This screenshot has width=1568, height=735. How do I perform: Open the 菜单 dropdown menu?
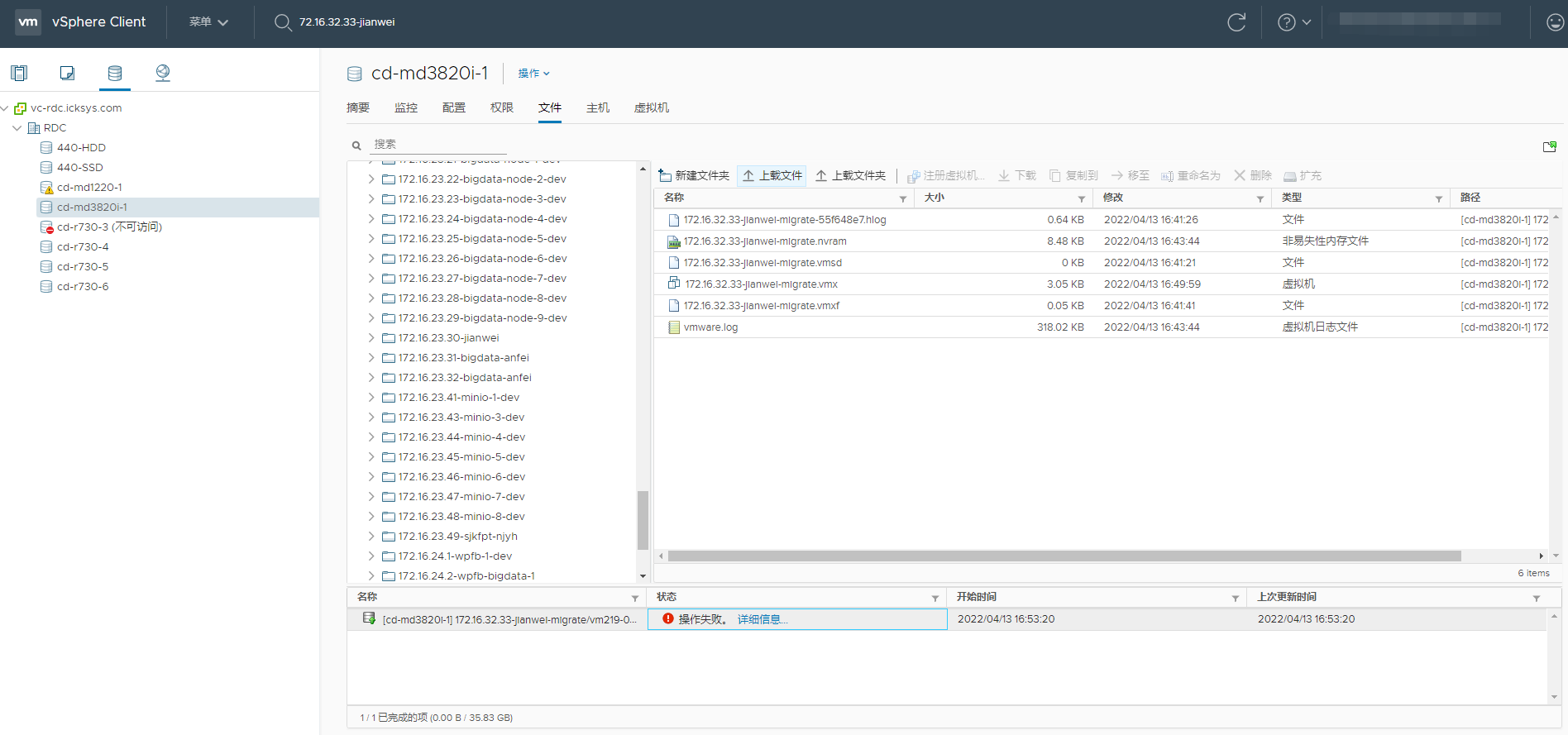208,22
